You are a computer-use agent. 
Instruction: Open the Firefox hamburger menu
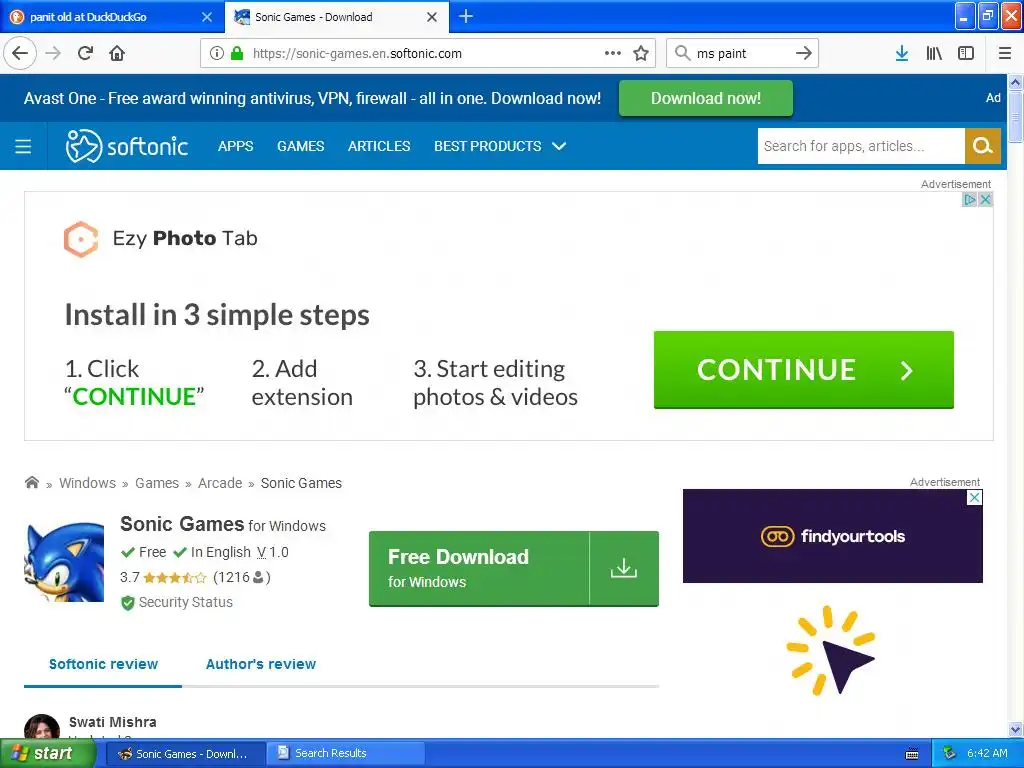pos(1004,53)
